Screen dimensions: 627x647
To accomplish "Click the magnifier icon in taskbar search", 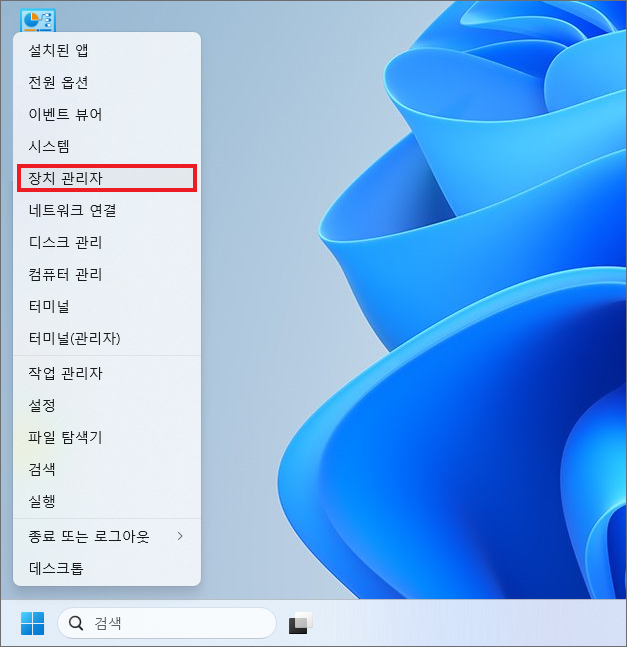I will tap(76, 623).
